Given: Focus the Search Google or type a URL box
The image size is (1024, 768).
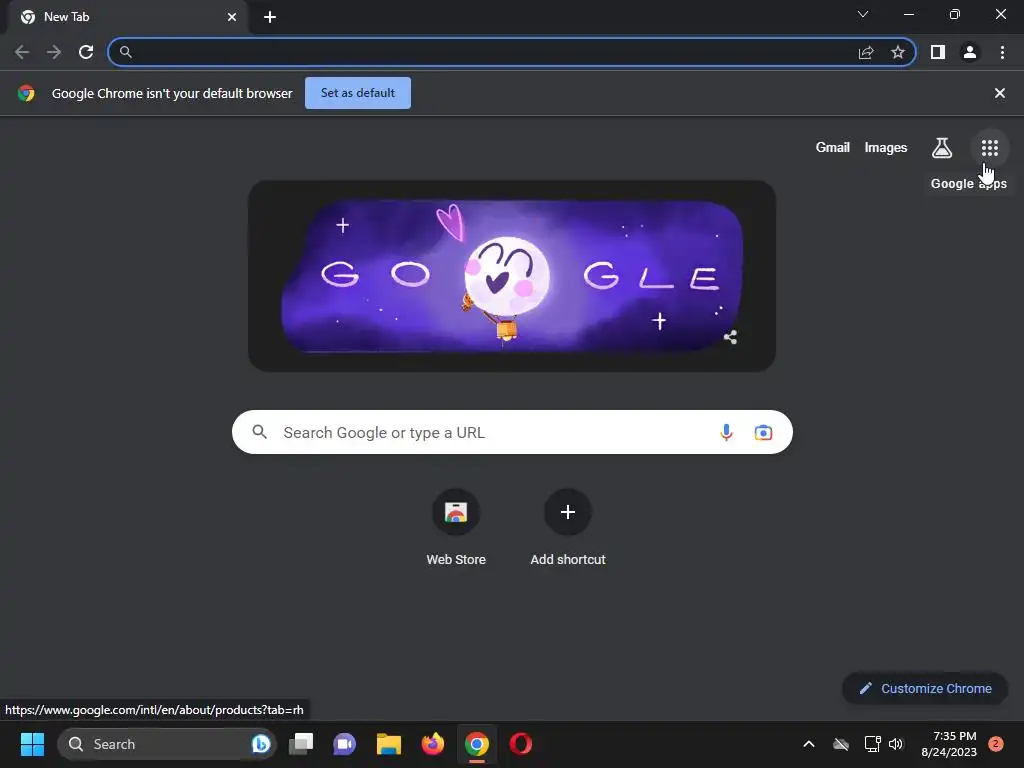Looking at the screenshot, I should click(512, 432).
